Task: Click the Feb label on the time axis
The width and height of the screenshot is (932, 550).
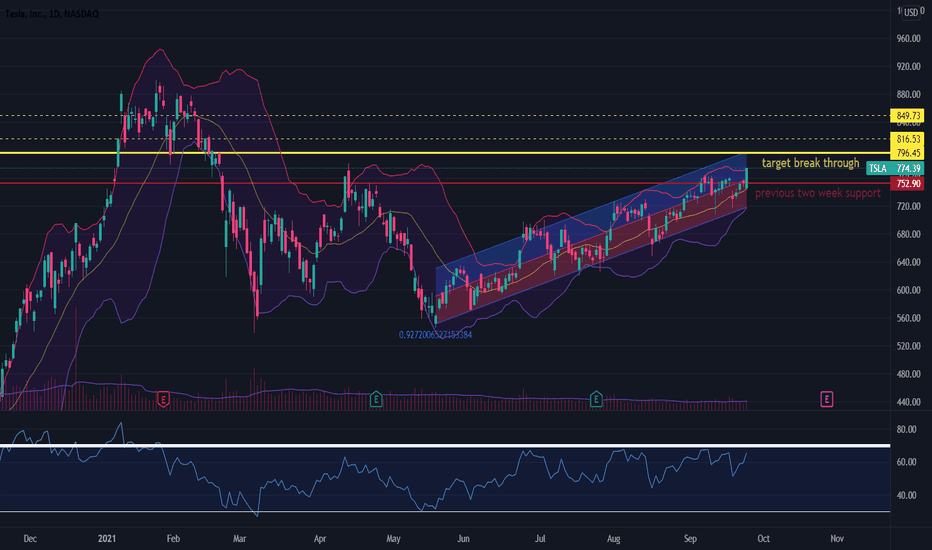Action: pos(173,539)
